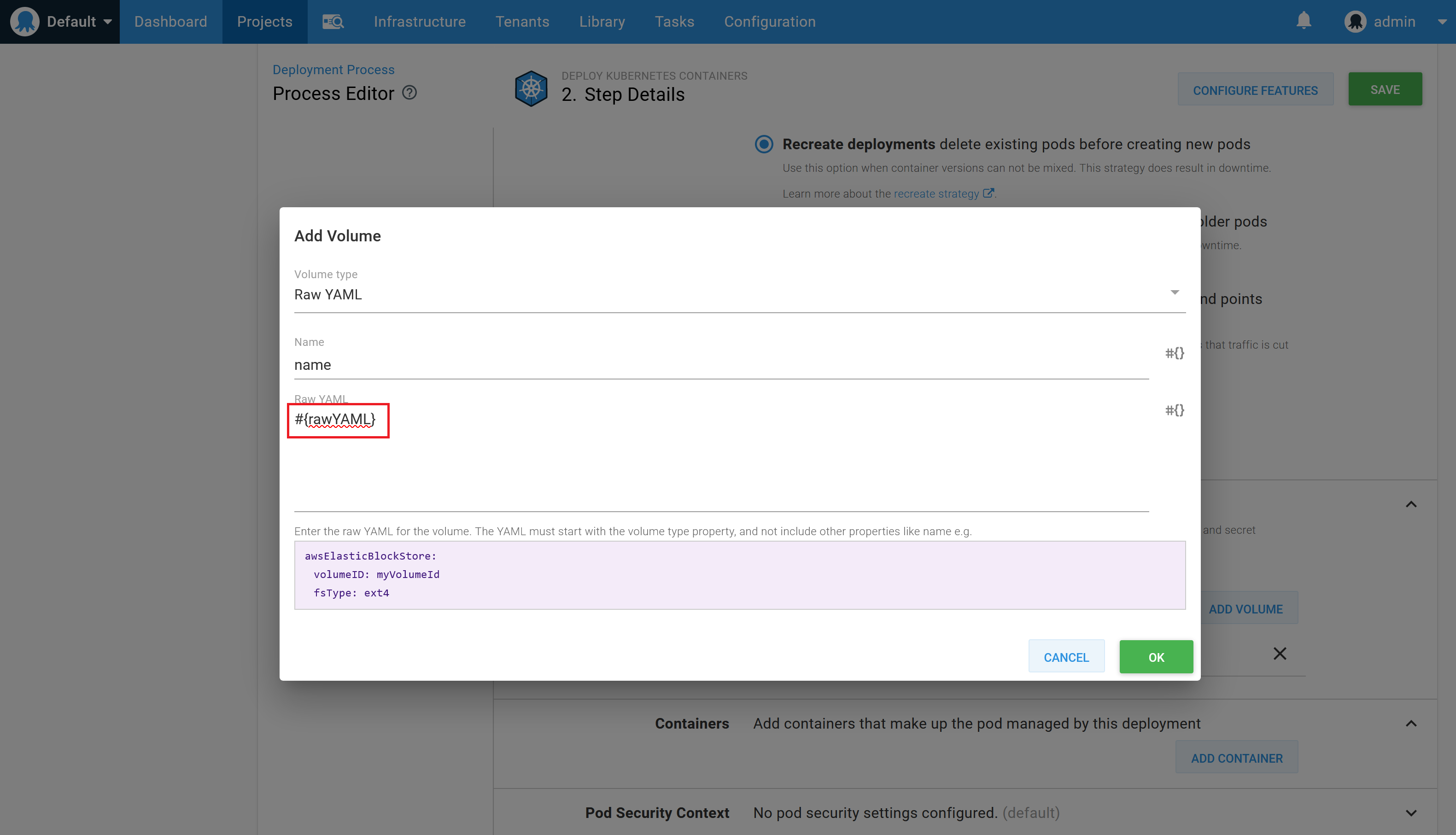The height and width of the screenshot is (835, 1456).
Task: Click the admin avatar
Action: (1356, 21)
